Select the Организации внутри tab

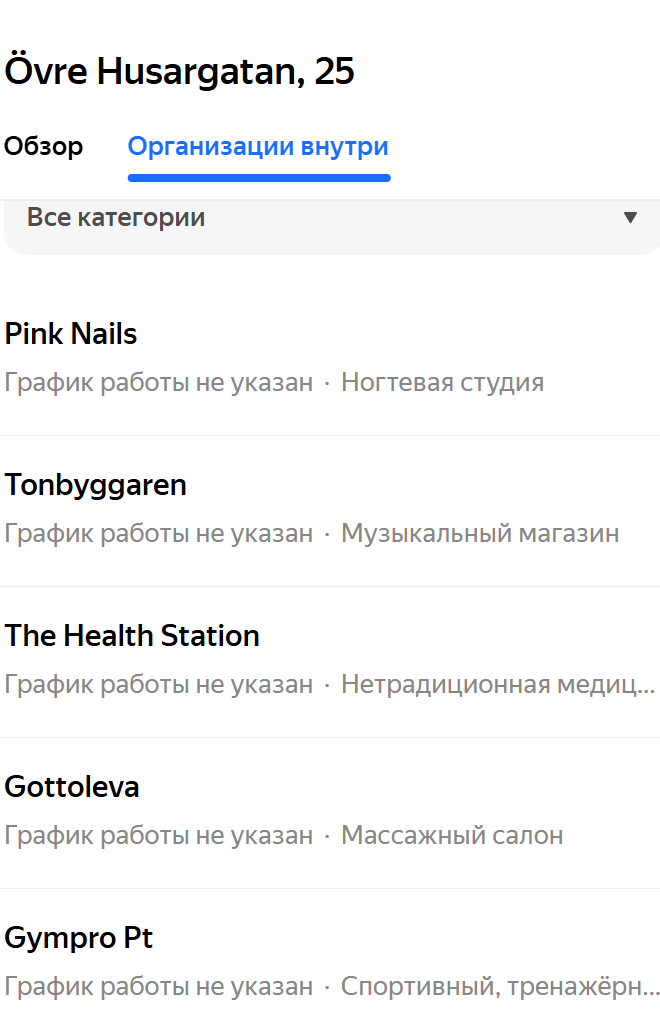[x=258, y=147]
